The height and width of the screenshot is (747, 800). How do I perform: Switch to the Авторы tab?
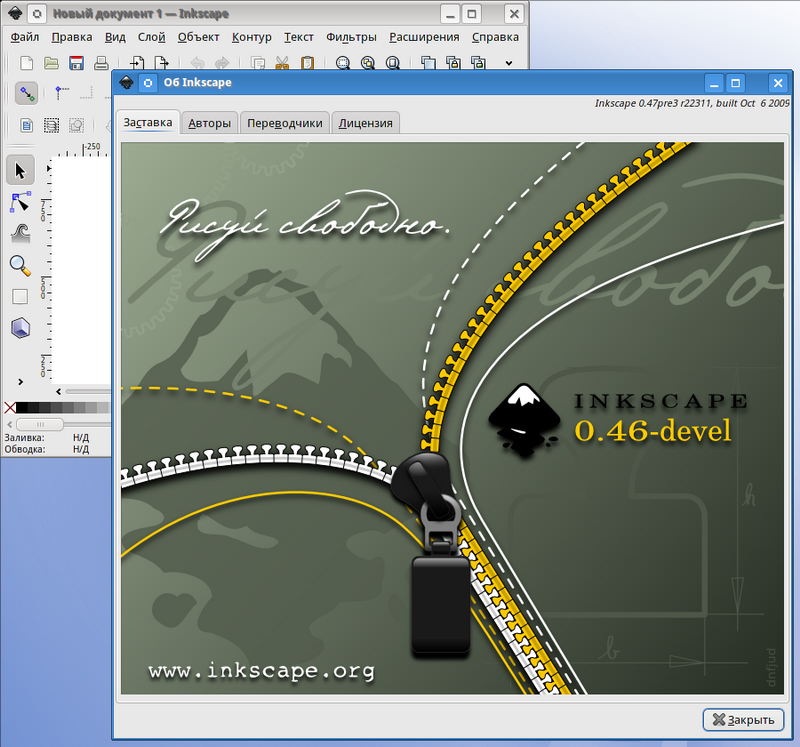(210, 123)
